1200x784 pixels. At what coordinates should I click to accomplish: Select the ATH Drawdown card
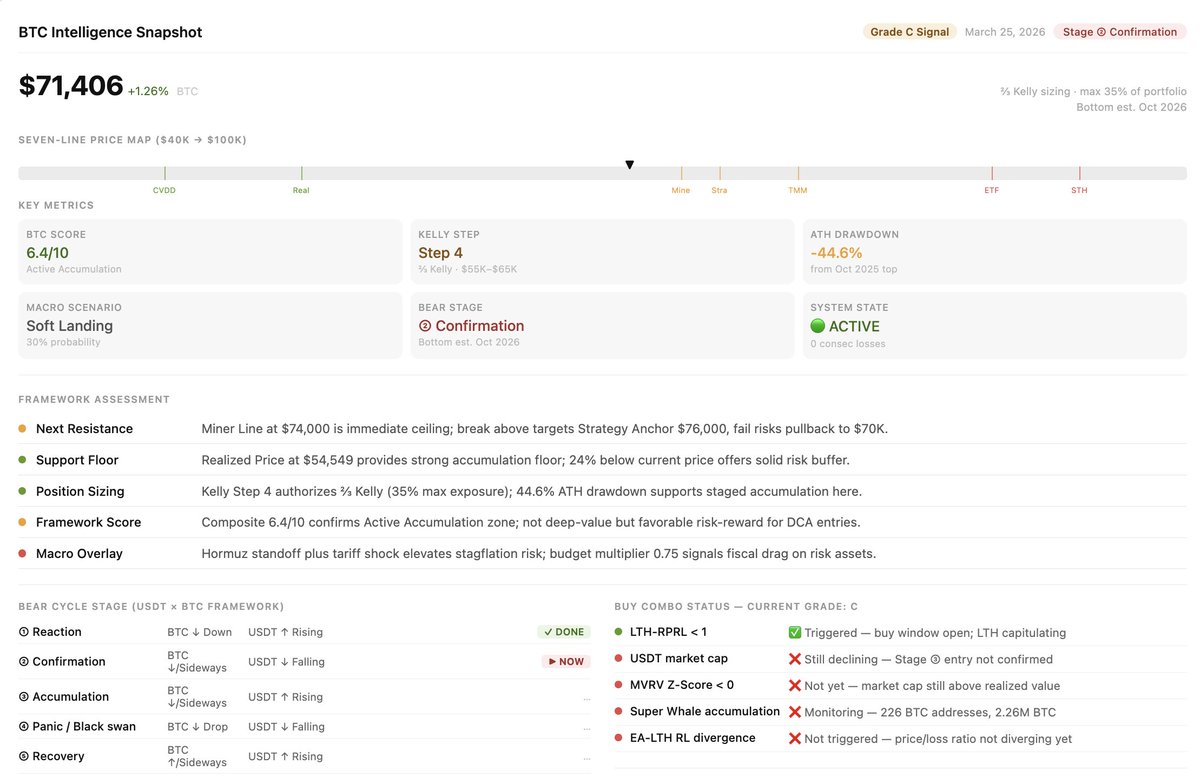(x=994, y=251)
